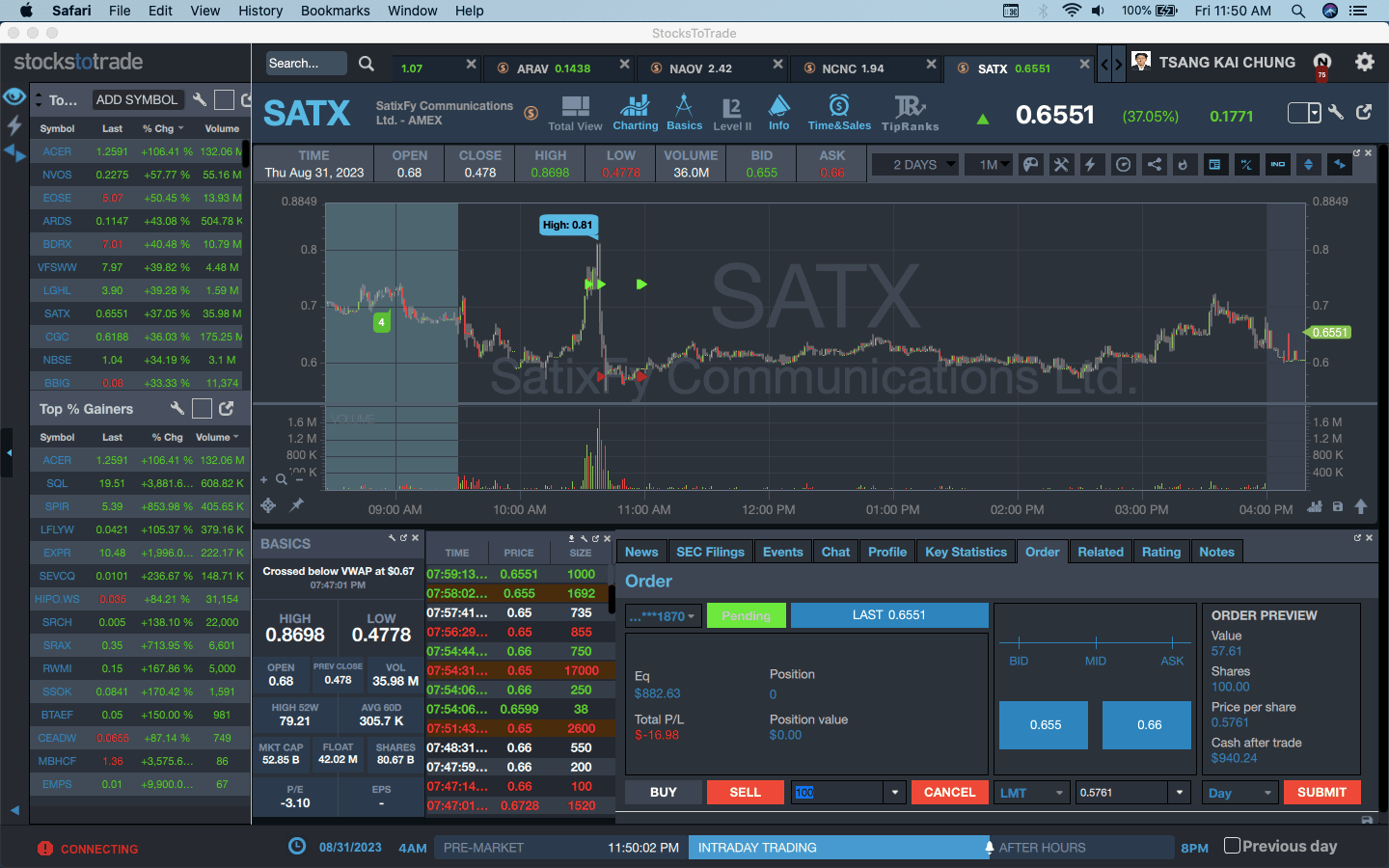Save the chart with the floppy icon
The image size is (1389, 868).
[x=1338, y=506]
